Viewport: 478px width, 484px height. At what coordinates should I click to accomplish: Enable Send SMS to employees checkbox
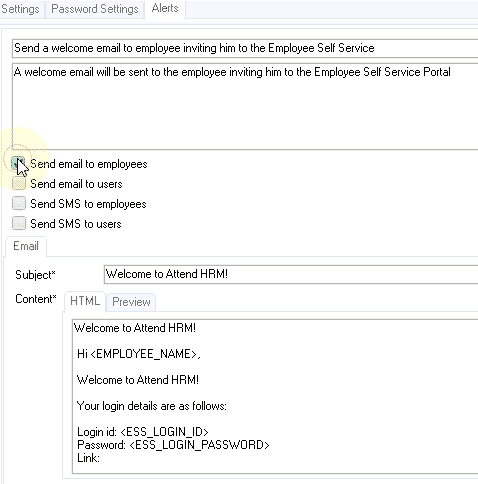tap(19, 204)
